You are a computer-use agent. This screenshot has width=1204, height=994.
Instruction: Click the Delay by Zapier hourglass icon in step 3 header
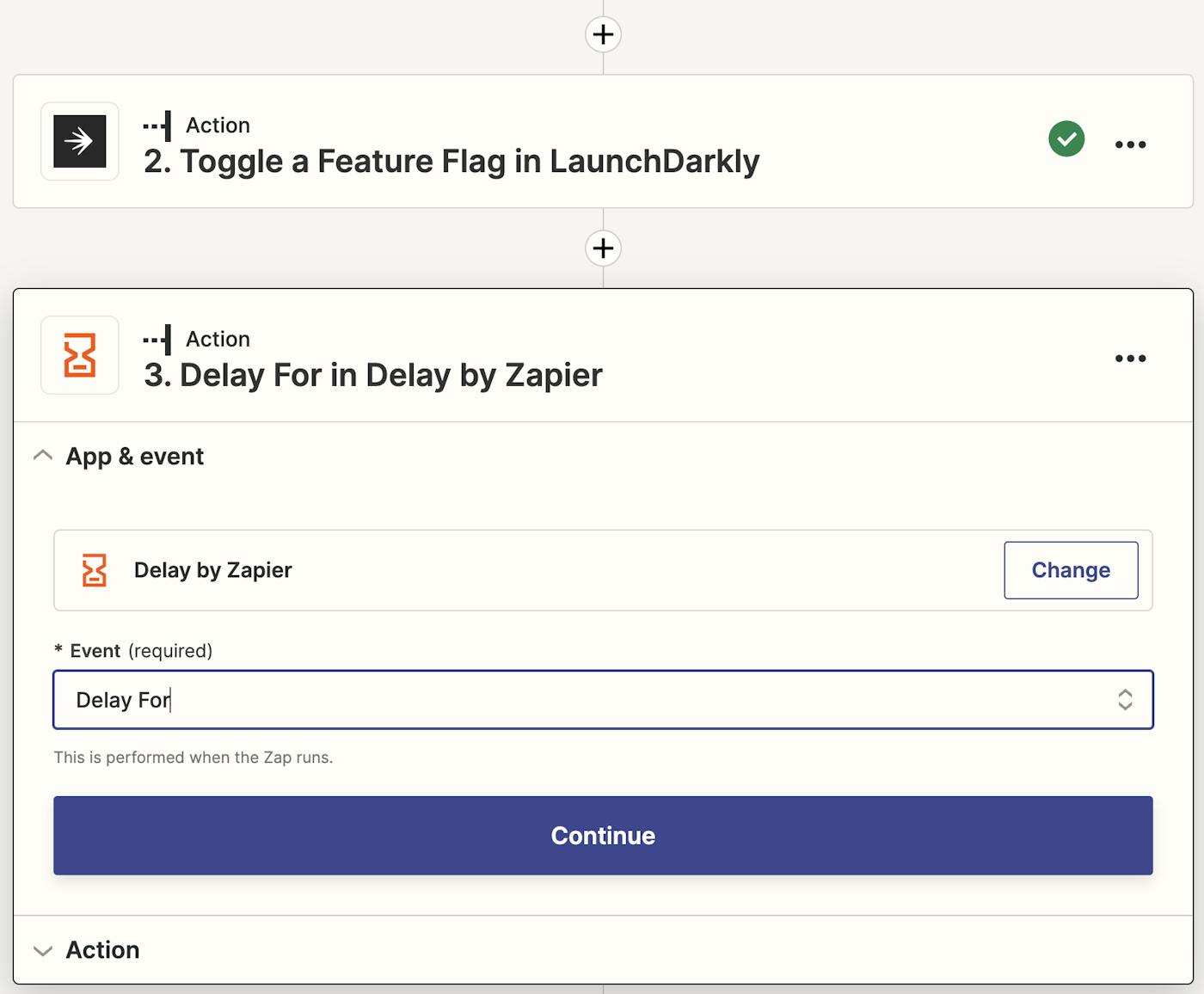80,355
